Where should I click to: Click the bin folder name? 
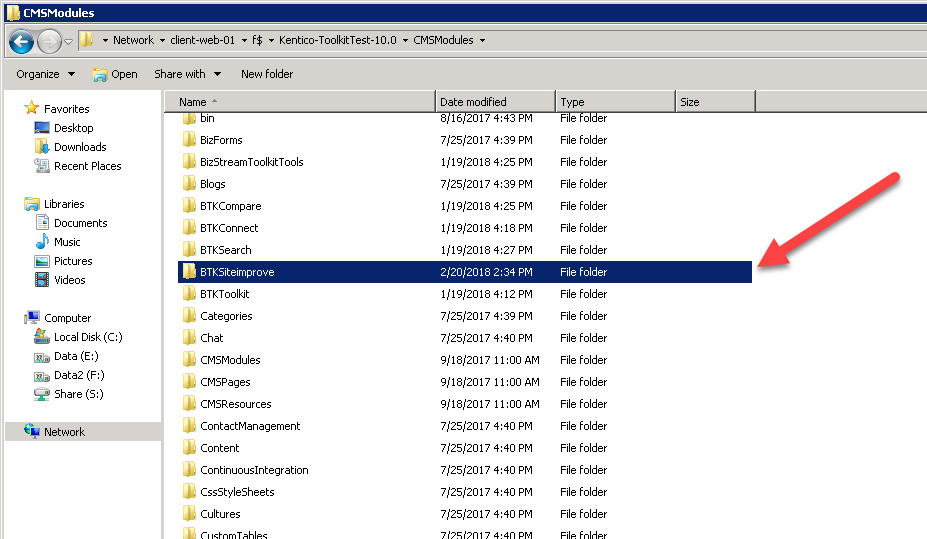click(207, 118)
